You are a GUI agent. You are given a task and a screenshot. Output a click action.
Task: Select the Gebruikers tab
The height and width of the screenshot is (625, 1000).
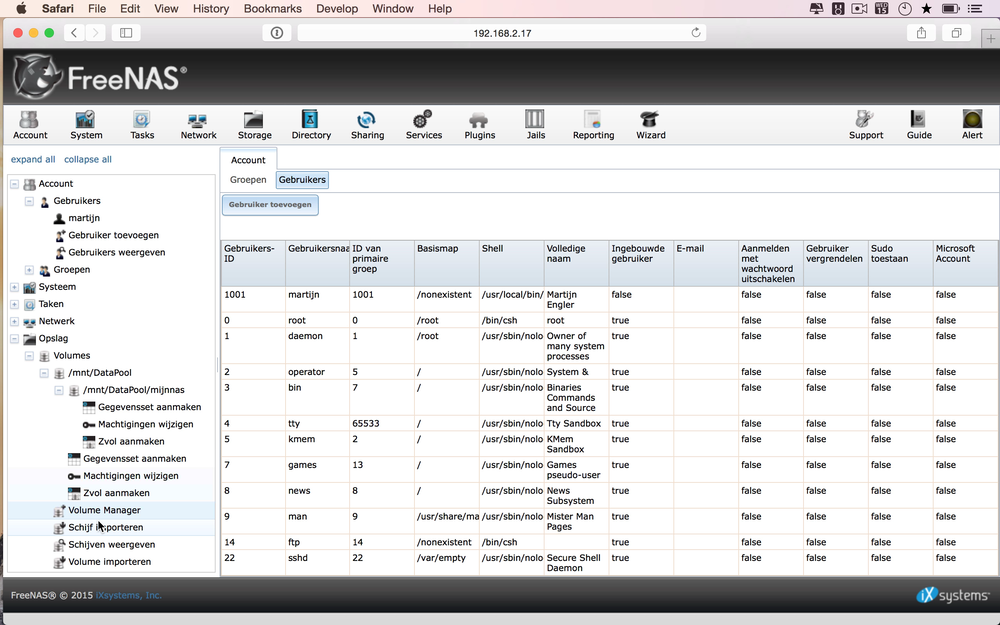(x=302, y=180)
